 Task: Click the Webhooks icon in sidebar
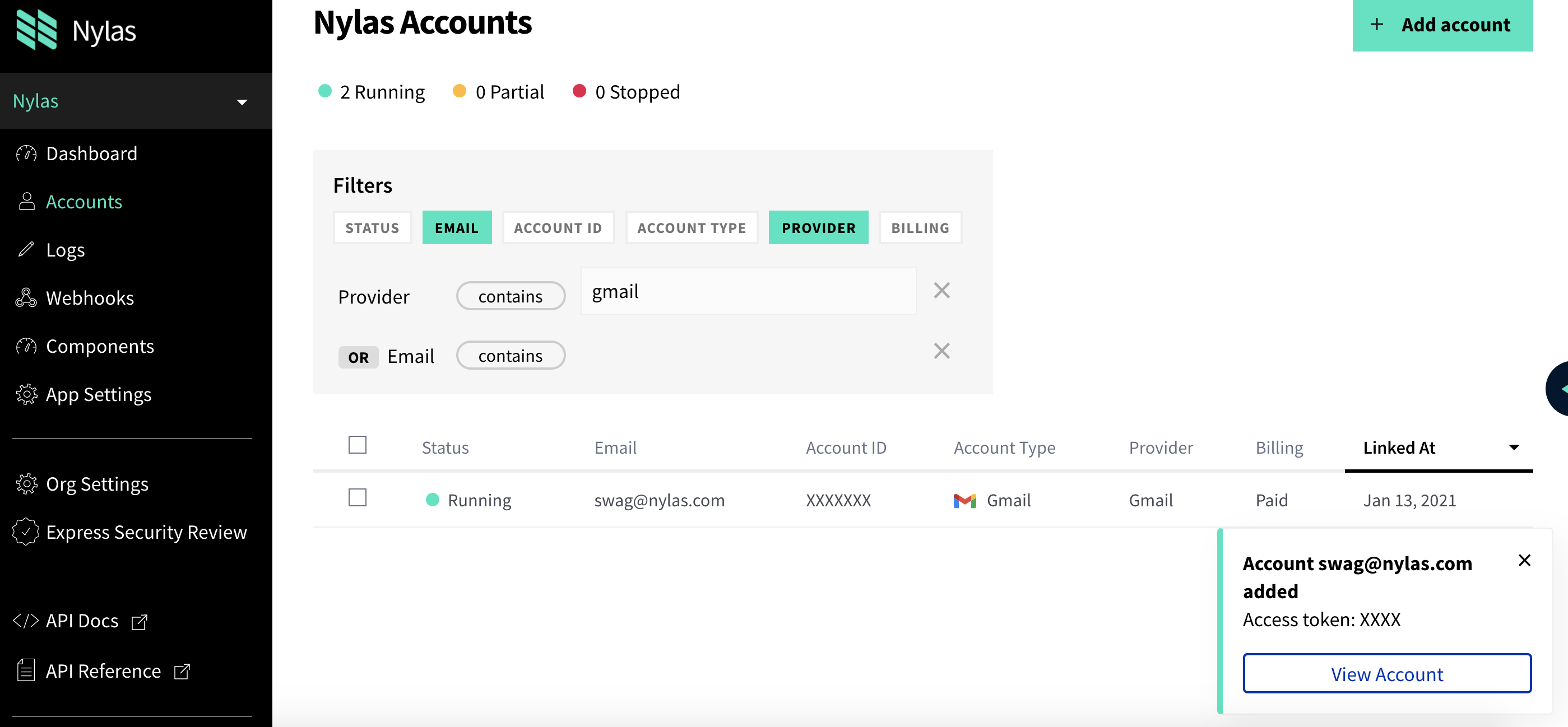coord(26,297)
